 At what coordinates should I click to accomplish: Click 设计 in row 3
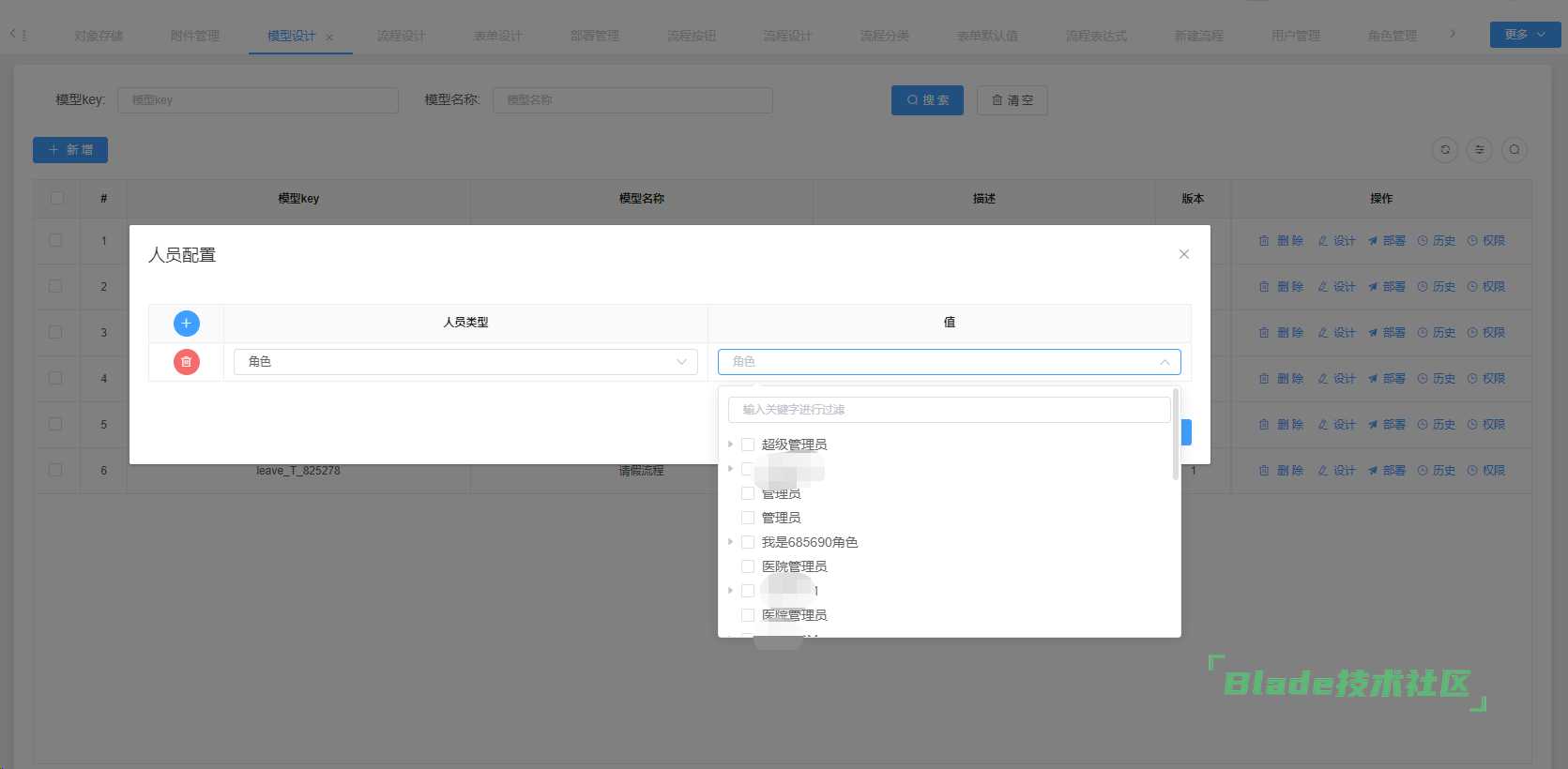point(1336,333)
